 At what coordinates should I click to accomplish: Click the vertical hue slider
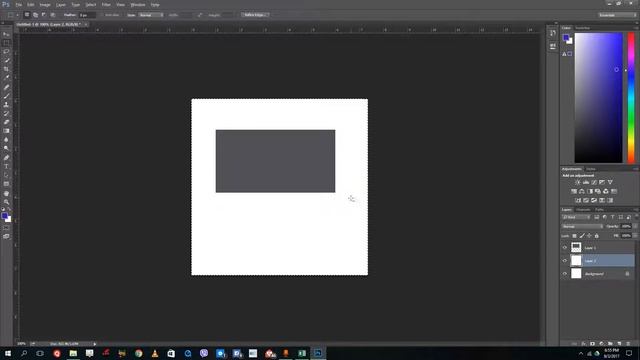coord(631,98)
